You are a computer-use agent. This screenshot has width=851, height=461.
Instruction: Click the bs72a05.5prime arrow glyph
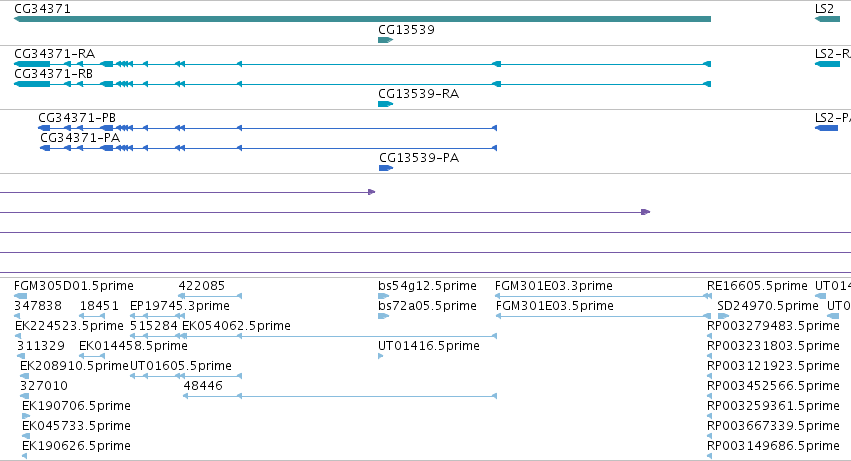click(384, 316)
